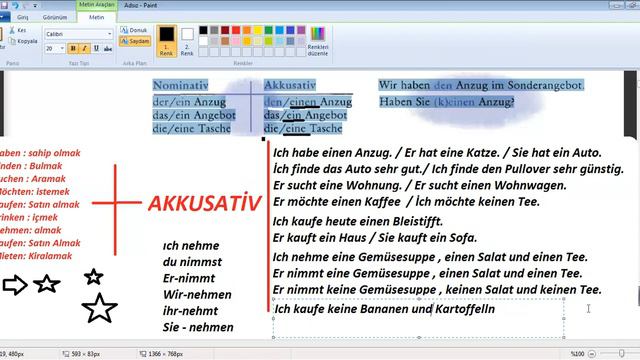Click the %100 zoom level text
This screenshot has height=360, width=640.
coord(577,354)
